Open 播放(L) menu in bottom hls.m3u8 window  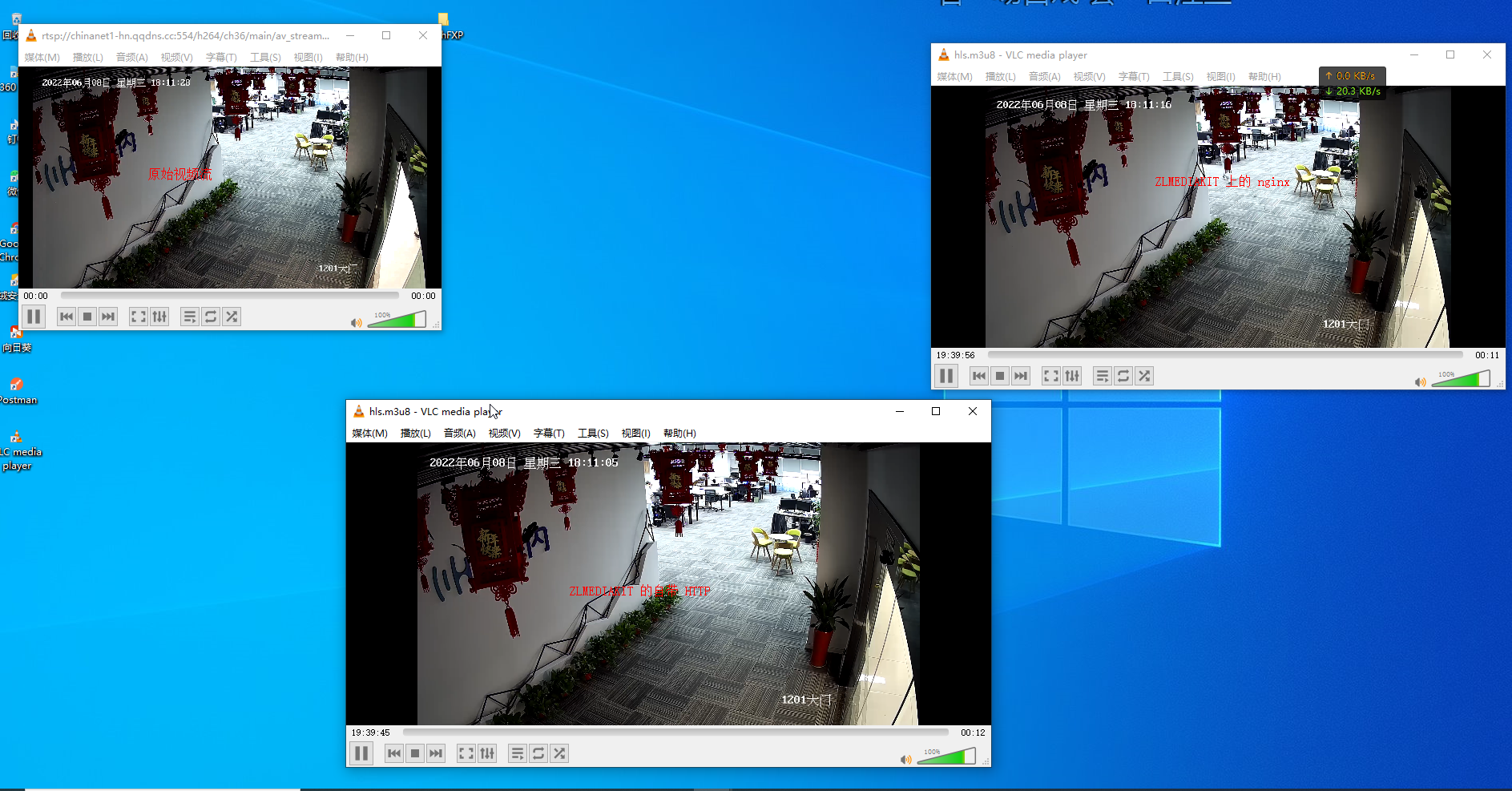coord(415,434)
